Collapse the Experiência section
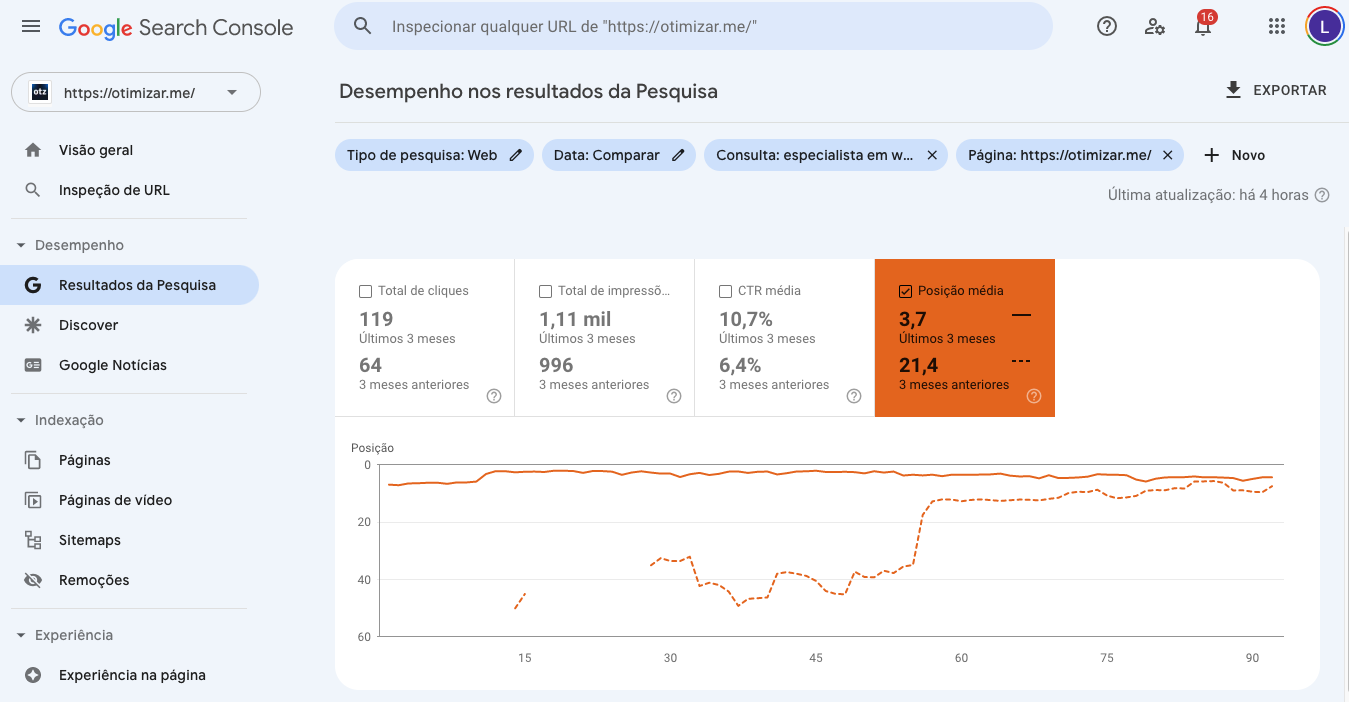 point(21,635)
